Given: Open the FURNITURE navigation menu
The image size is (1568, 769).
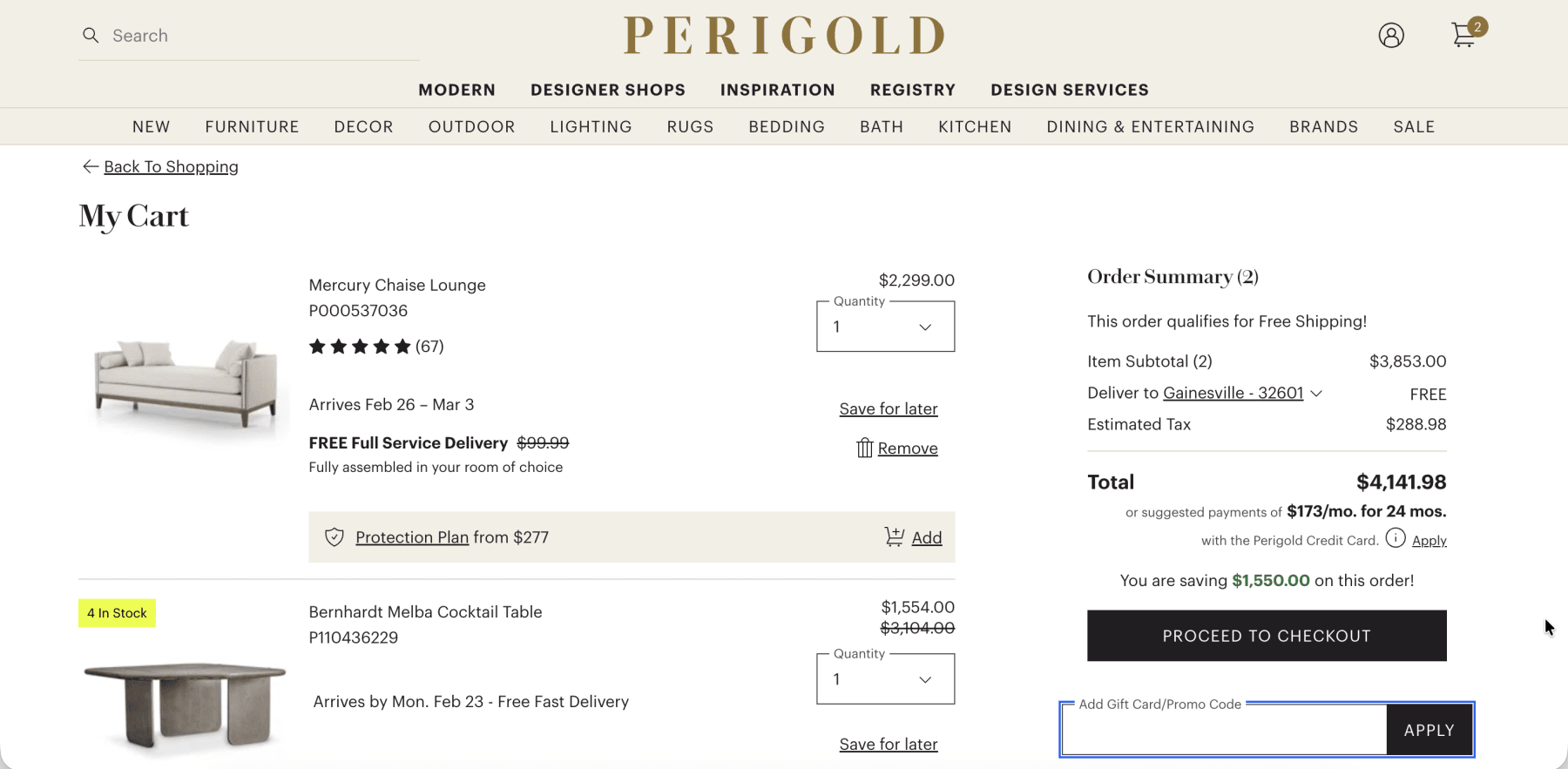Looking at the screenshot, I should coord(252,126).
